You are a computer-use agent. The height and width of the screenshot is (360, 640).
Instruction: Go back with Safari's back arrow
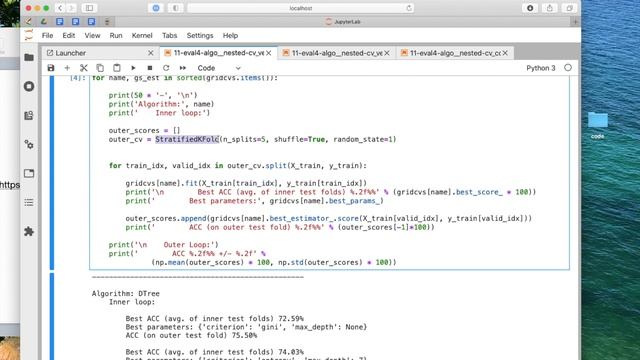tap(60, 8)
